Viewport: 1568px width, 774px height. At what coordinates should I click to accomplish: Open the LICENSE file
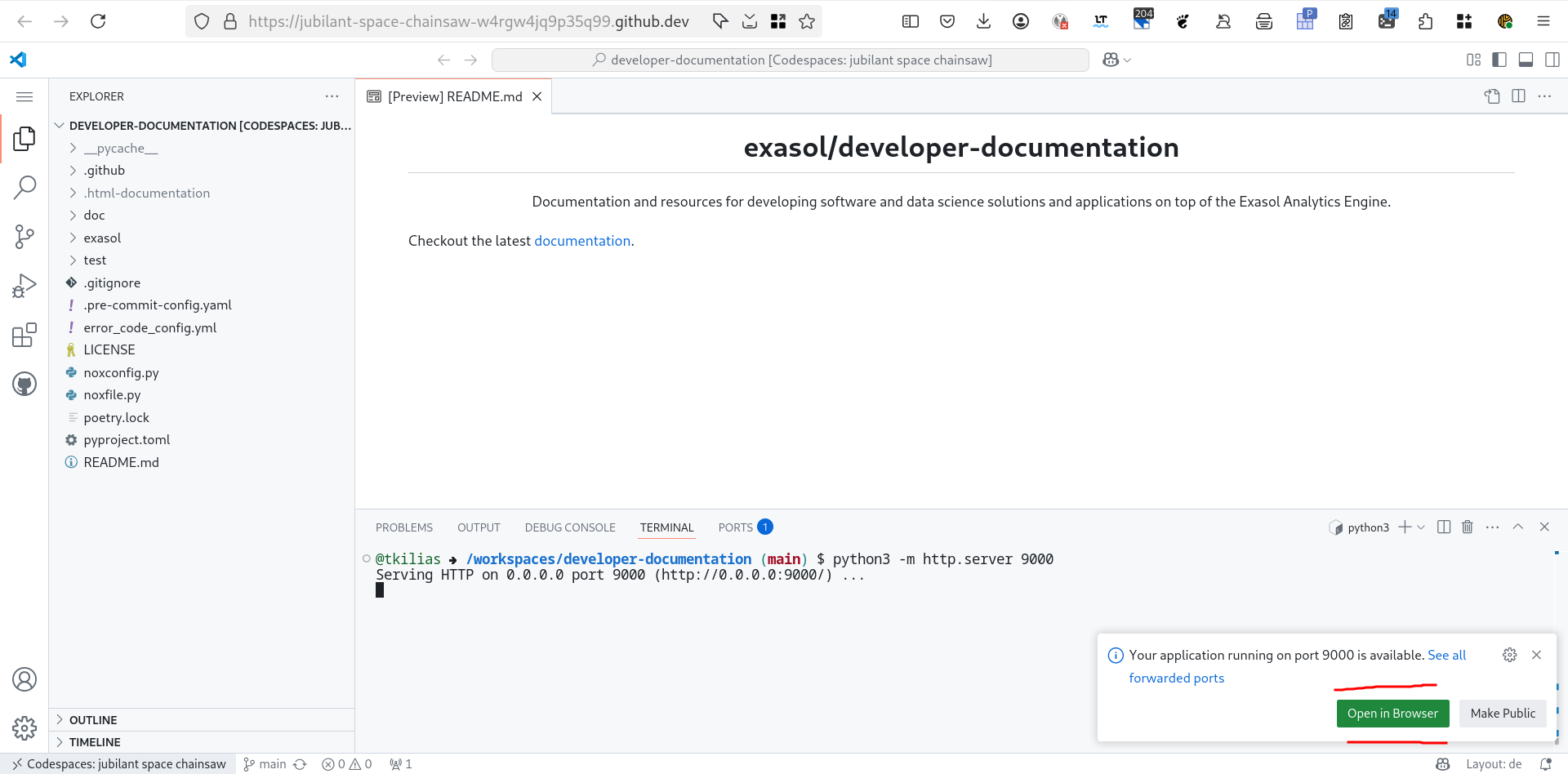202,350
